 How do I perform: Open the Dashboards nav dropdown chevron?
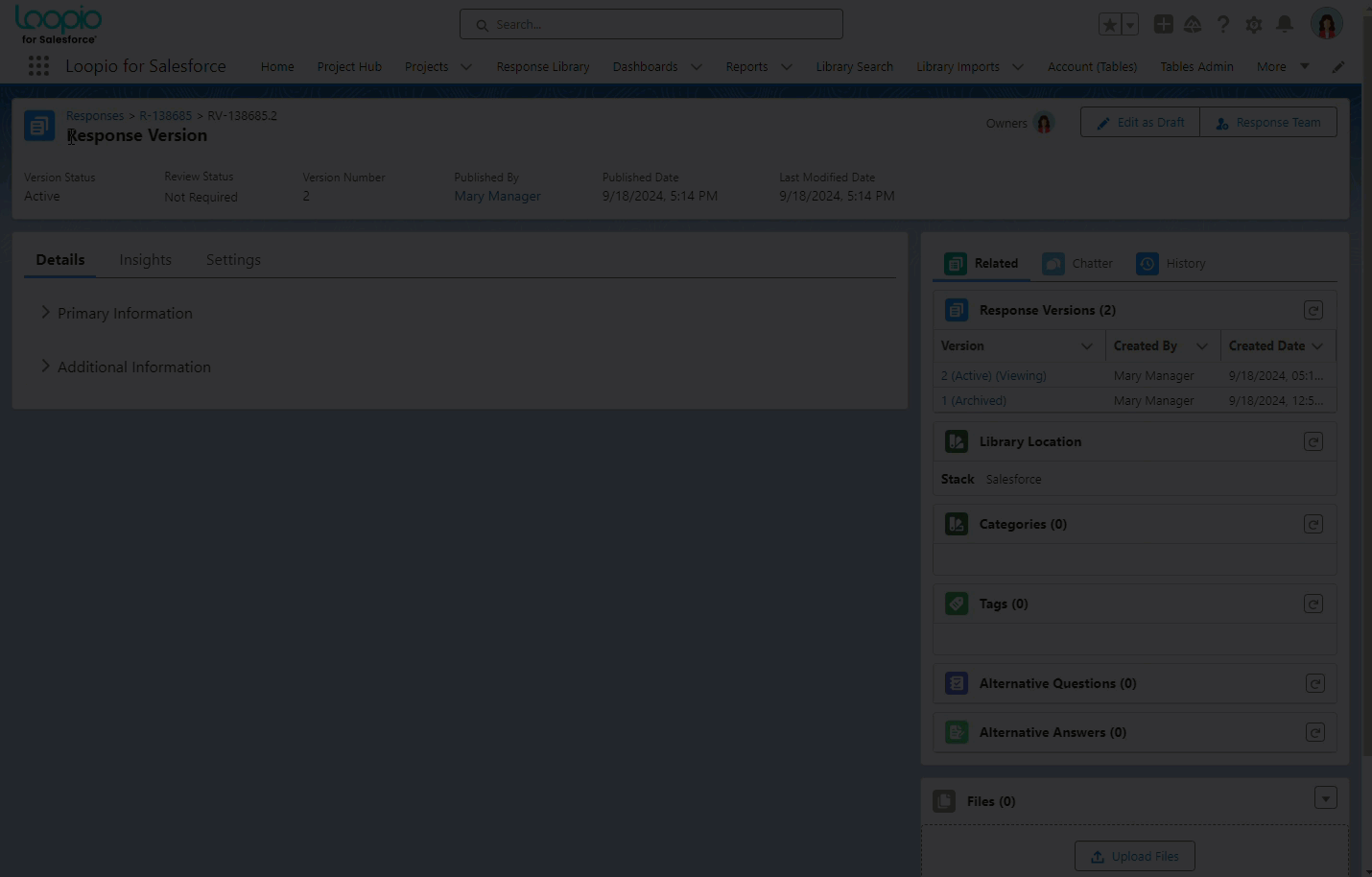pyautogui.click(x=697, y=67)
